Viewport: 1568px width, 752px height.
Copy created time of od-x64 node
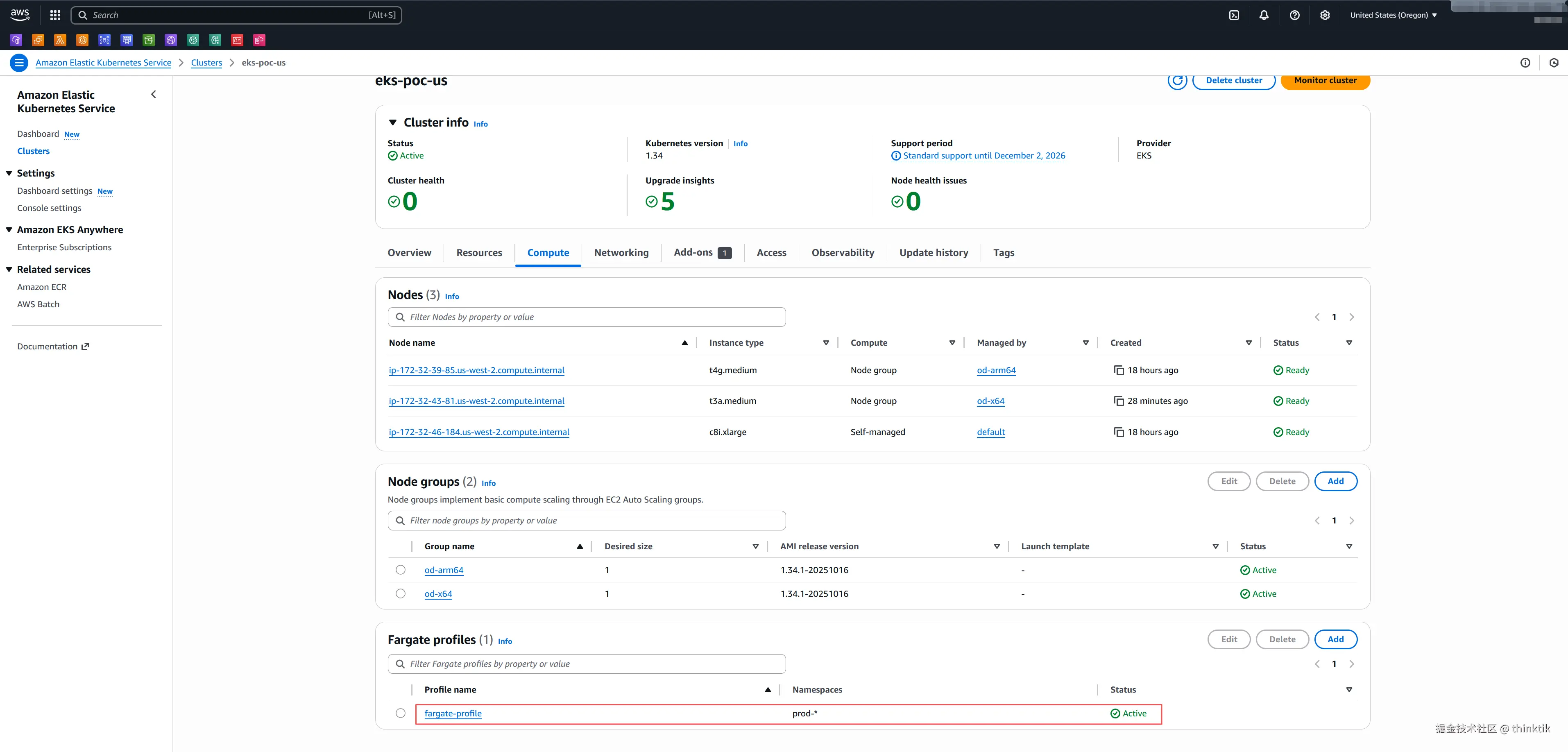pyautogui.click(x=1118, y=401)
